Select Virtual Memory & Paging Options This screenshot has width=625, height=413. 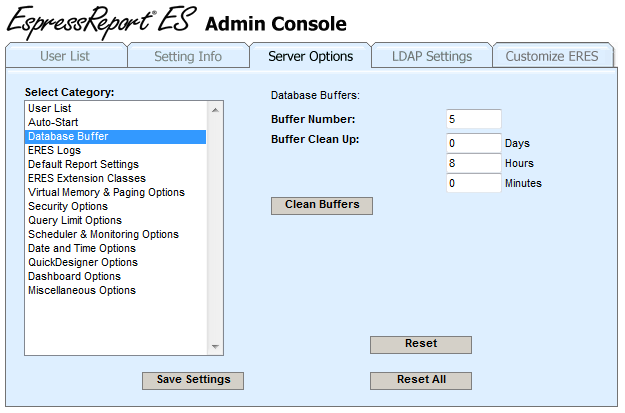click(116, 192)
